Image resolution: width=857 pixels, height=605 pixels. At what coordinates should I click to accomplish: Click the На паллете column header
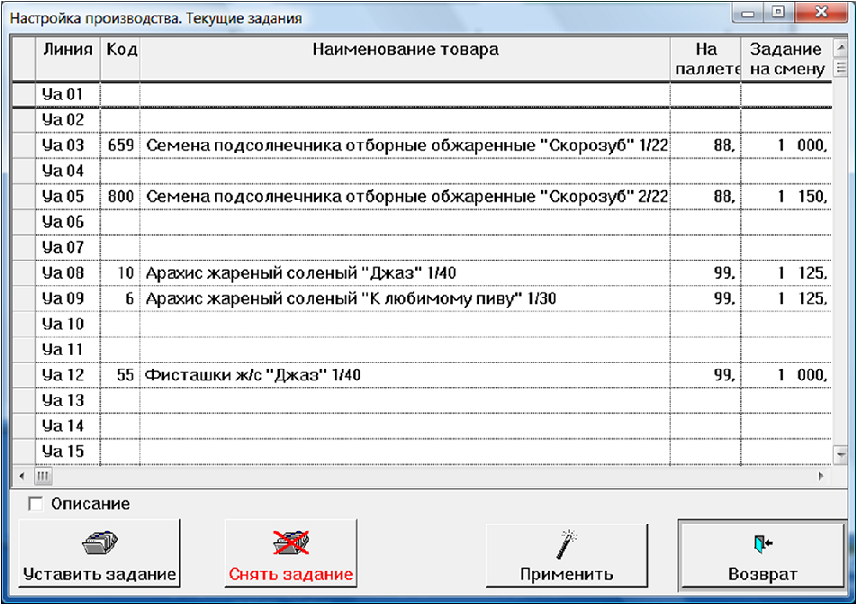click(x=706, y=59)
